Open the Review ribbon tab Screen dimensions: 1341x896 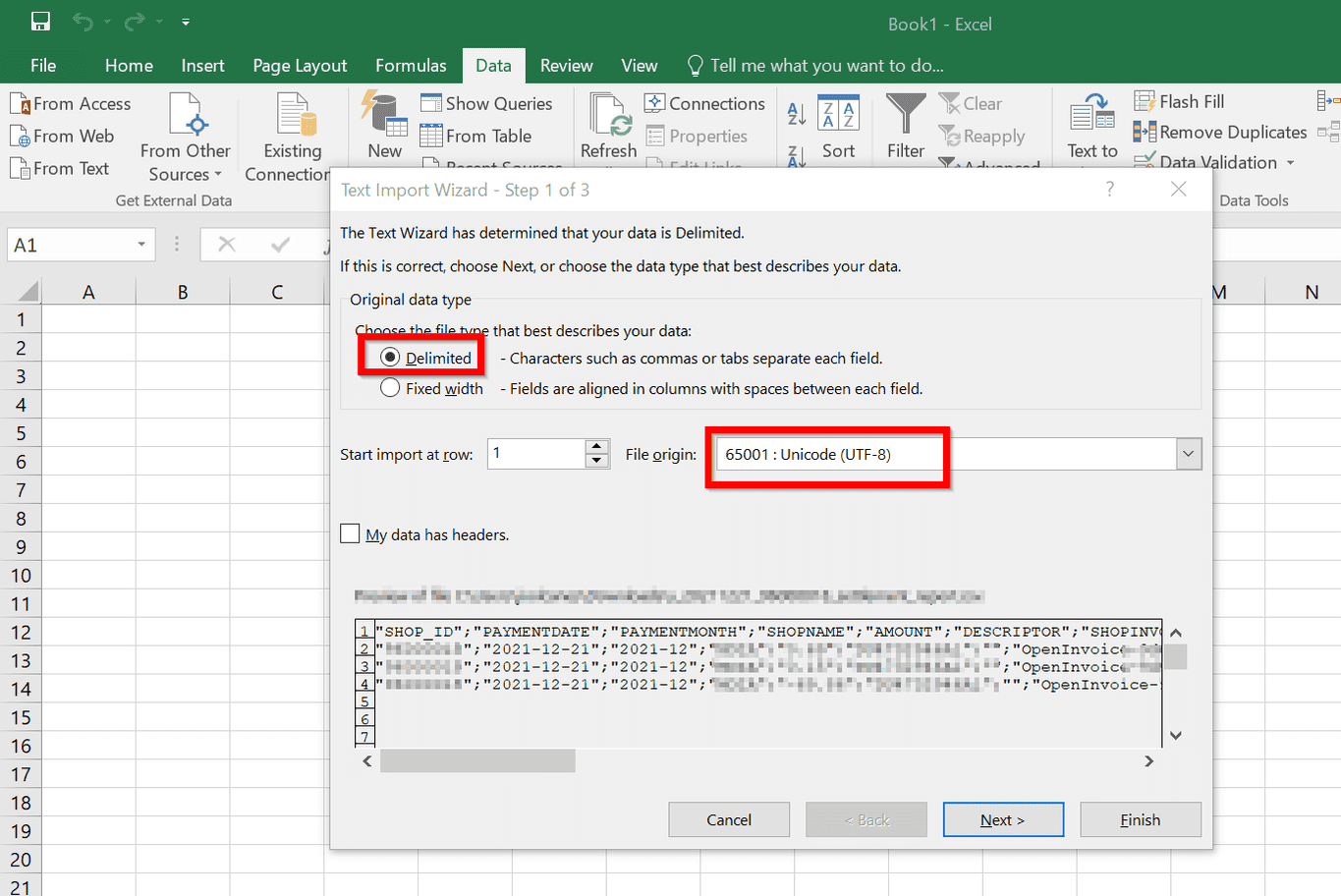tap(566, 65)
